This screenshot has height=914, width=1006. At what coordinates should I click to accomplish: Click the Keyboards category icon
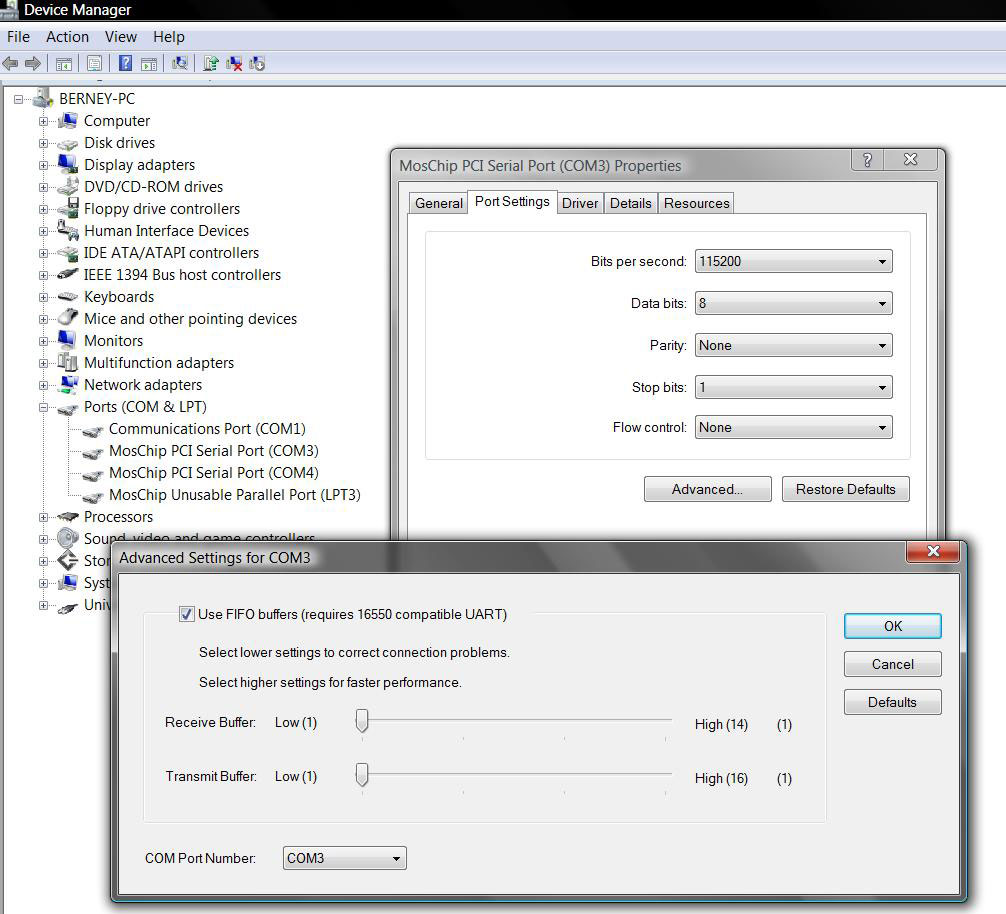coord(67,296)
